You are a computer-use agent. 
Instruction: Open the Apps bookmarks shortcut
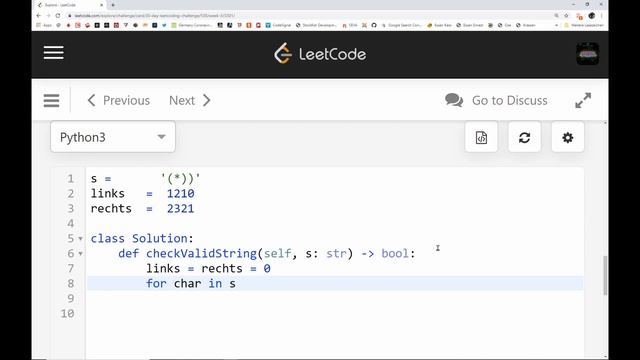click(44, 25)
